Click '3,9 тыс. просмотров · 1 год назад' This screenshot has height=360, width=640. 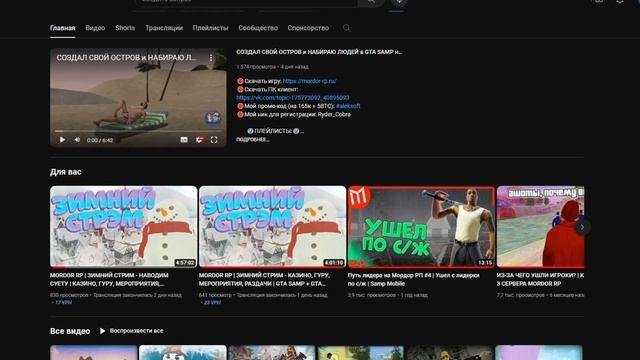click(388, 295)
